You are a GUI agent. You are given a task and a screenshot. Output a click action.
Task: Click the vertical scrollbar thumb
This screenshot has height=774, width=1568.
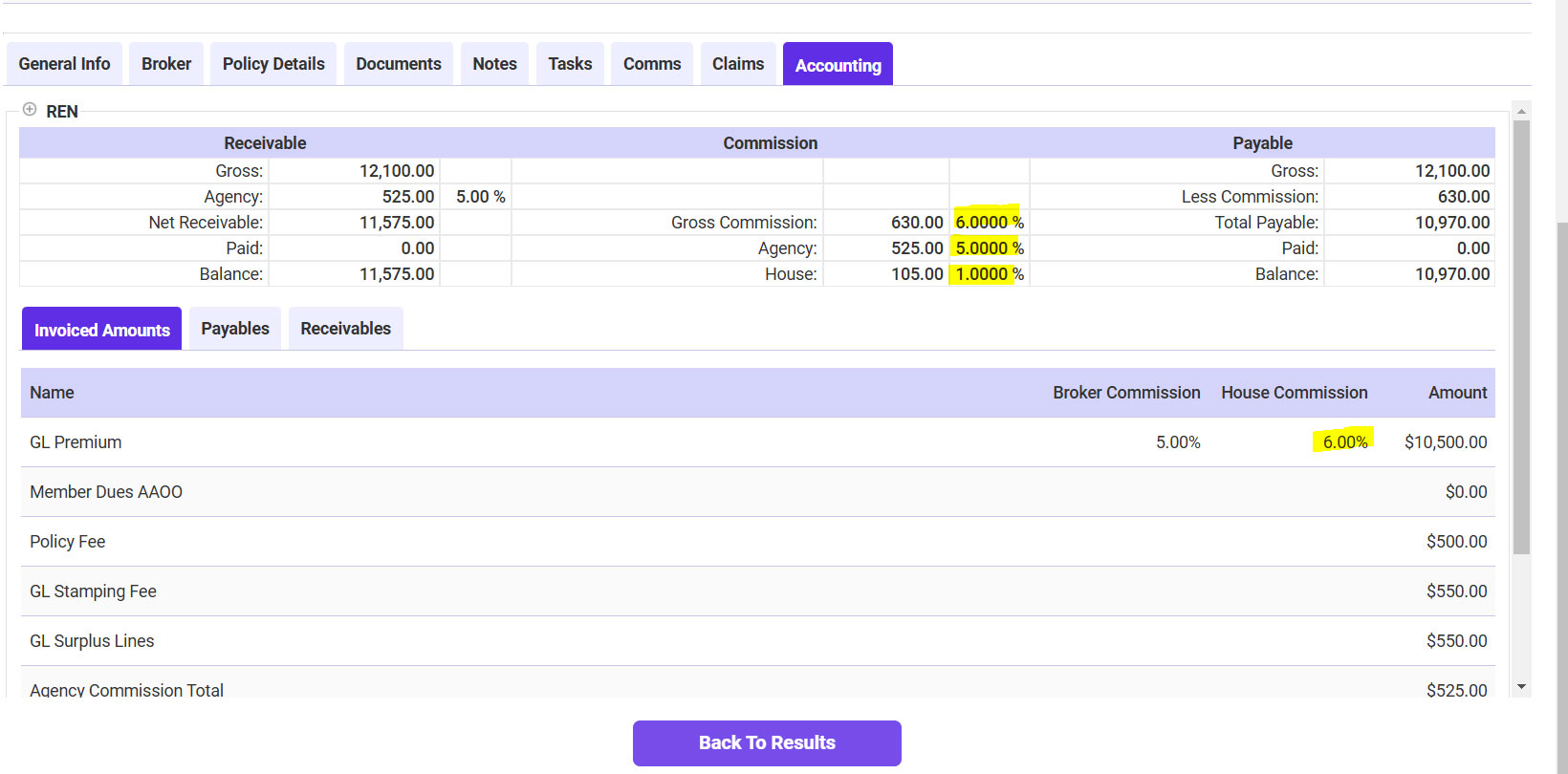(1521, 336)
